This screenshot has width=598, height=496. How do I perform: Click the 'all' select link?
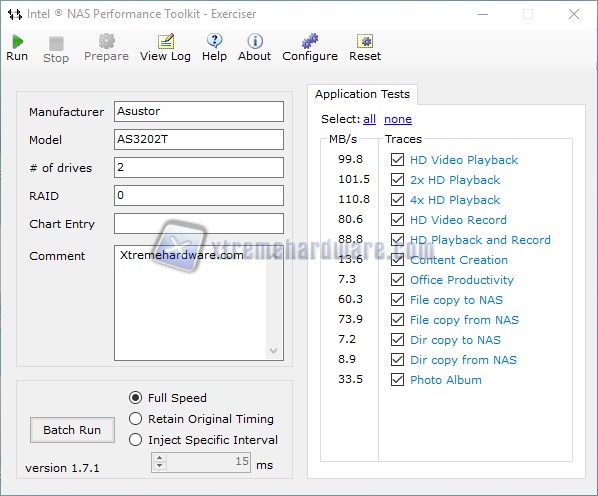tap(369, 119)
